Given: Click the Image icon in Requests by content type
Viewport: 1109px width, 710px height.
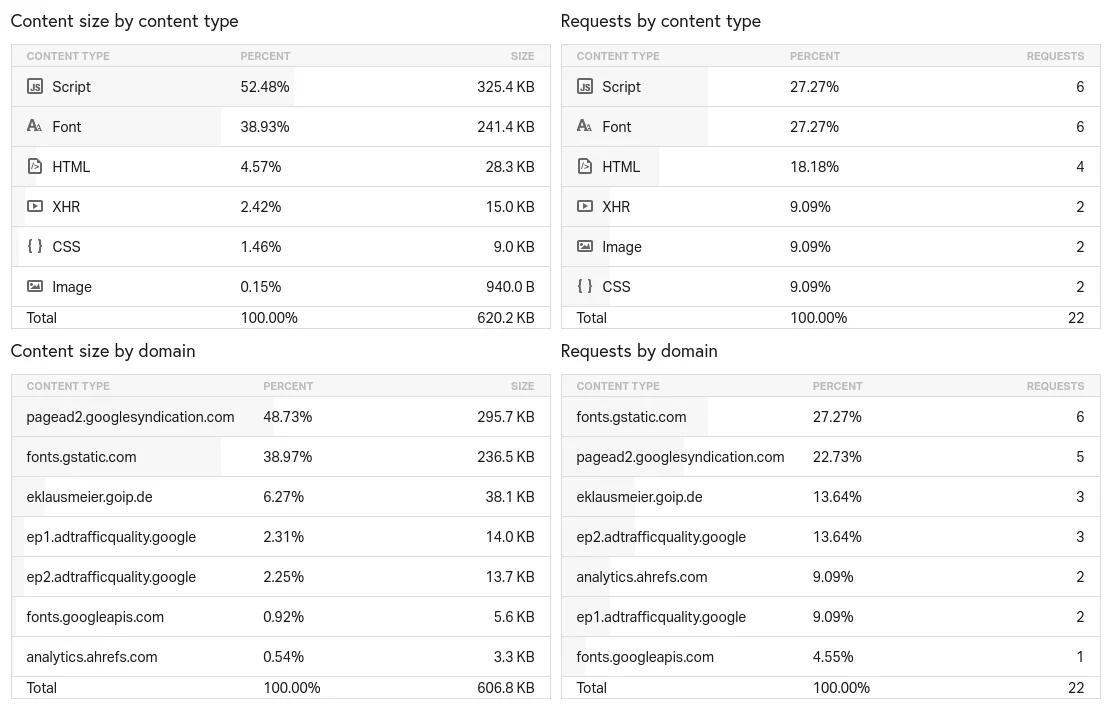Looking at the screenshot, I should pos(585,247).
